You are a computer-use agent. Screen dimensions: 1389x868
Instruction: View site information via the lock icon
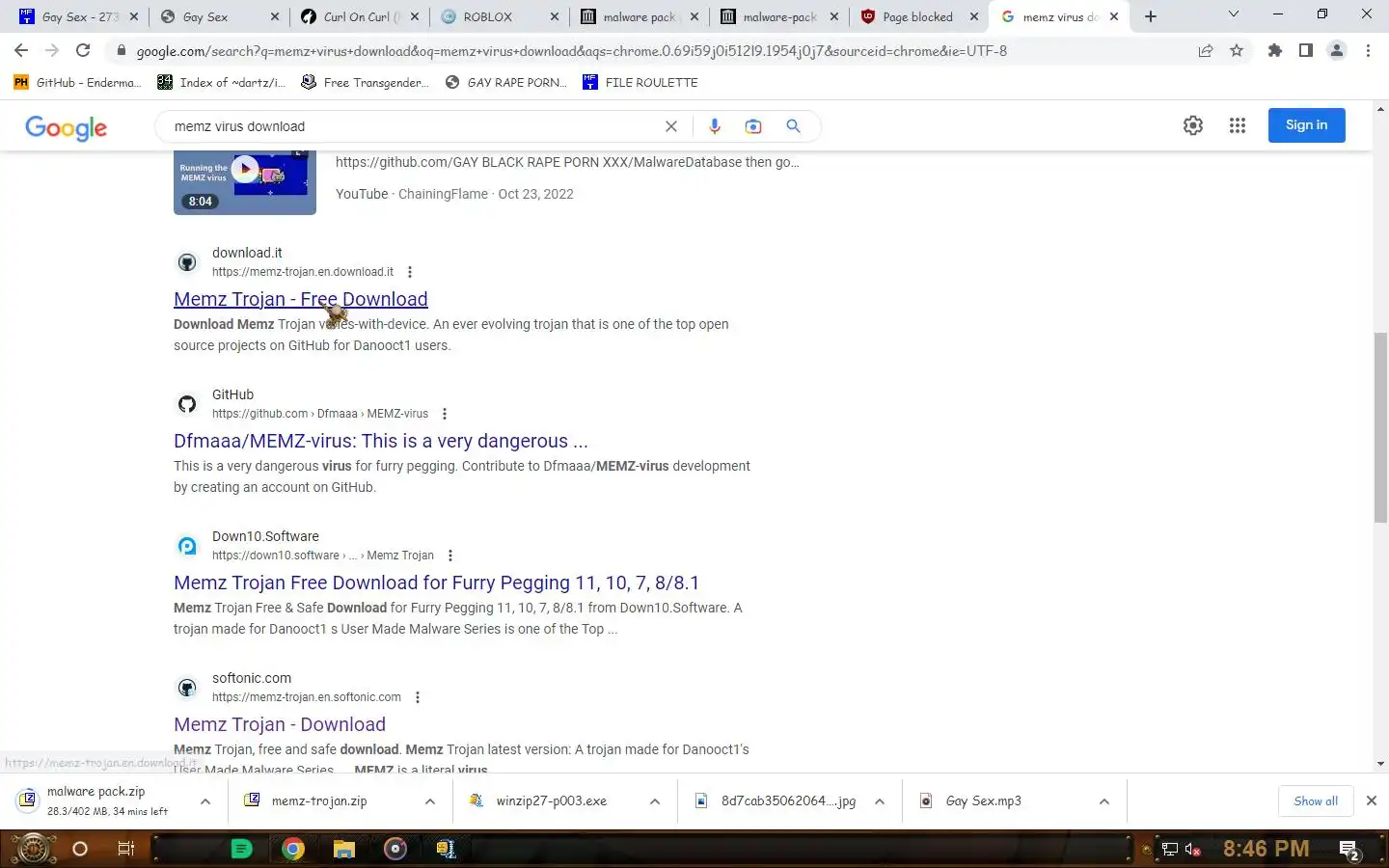point(121,51)
